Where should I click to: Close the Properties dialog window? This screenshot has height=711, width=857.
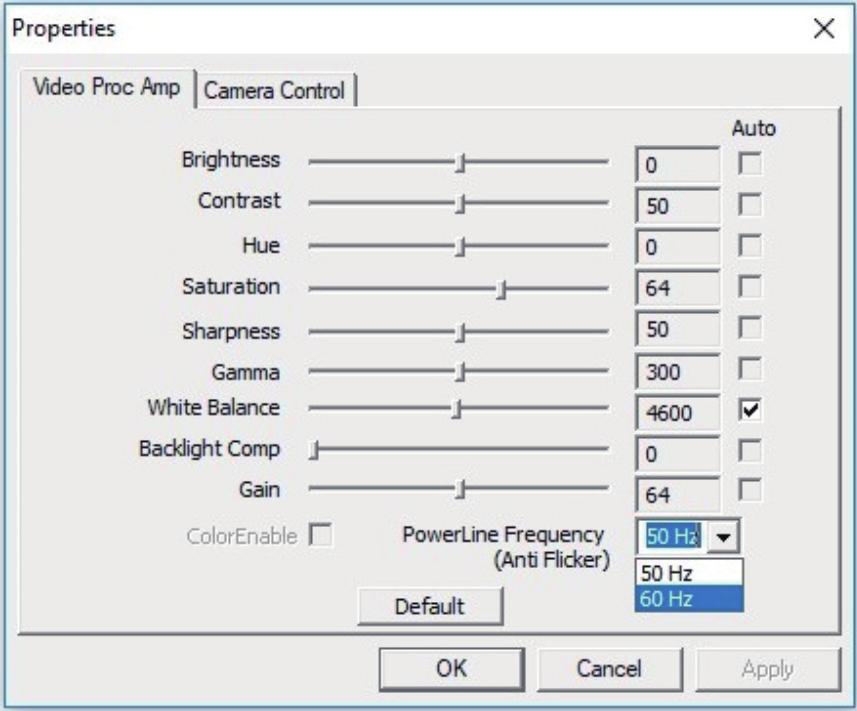[x=824, y=28]
